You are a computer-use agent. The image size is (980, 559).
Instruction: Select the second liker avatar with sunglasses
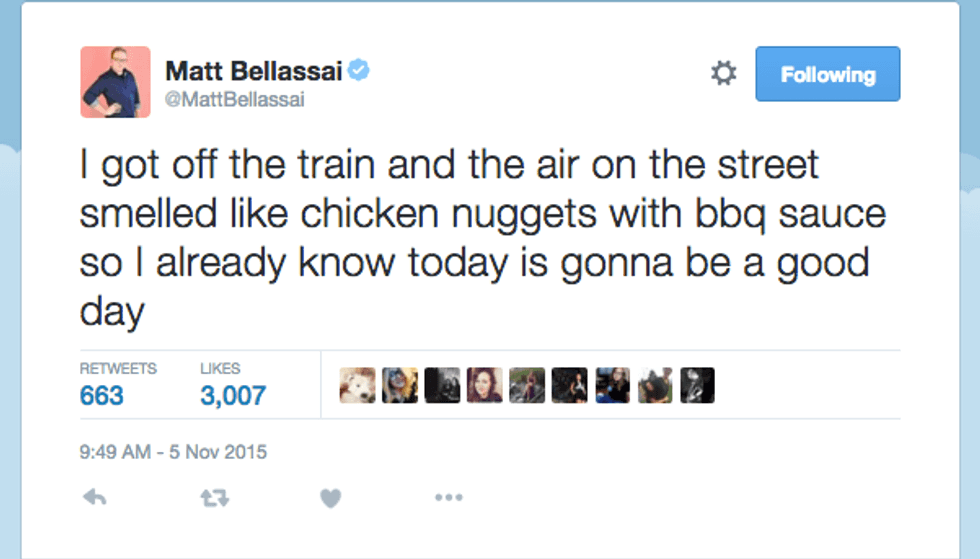399,386
